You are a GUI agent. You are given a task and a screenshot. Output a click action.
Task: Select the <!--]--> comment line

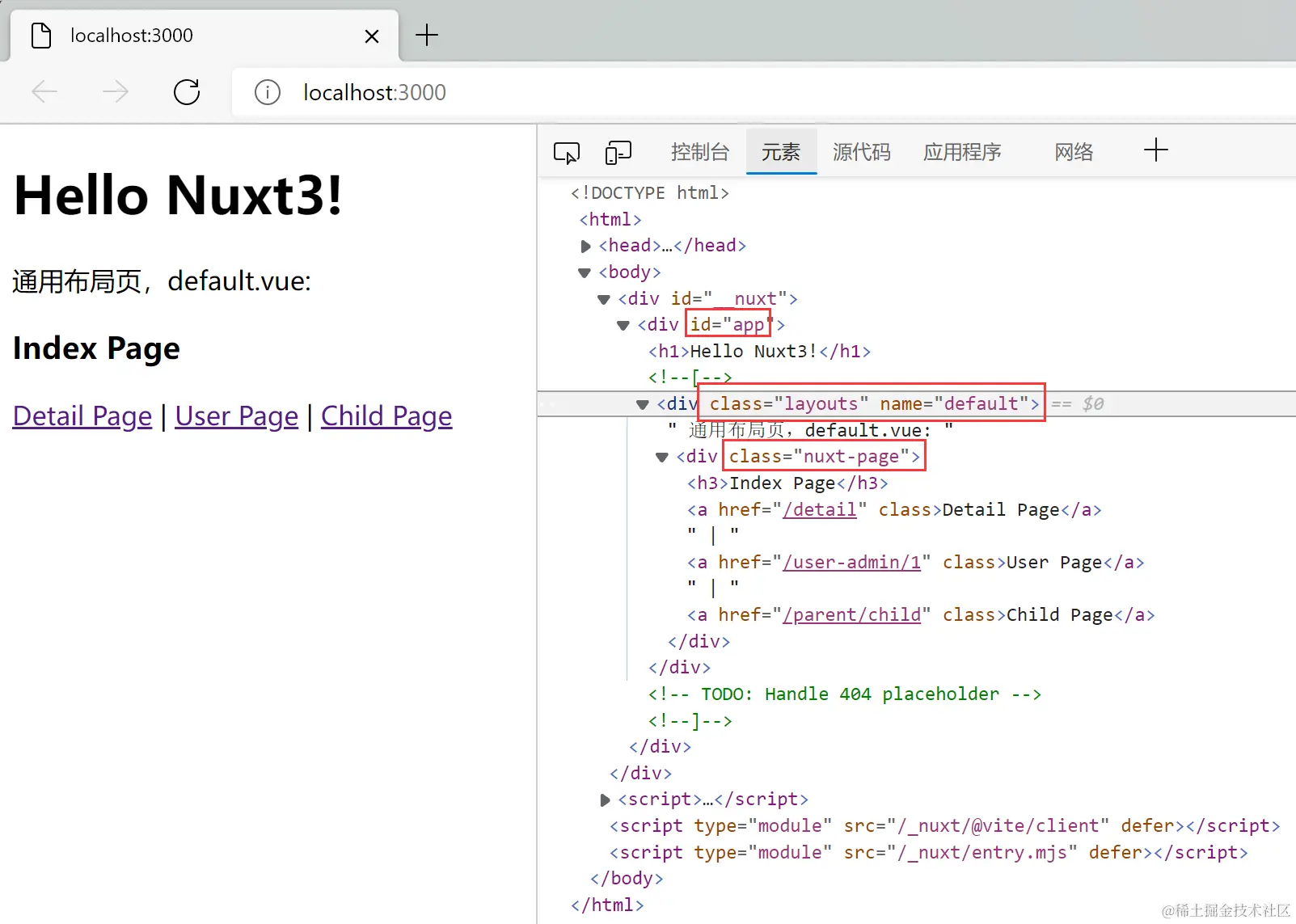click(690, 720)
